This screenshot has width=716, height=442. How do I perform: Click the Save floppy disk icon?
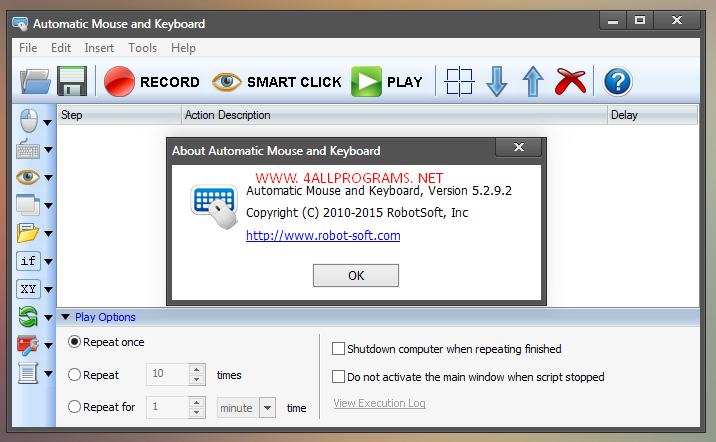click(x=72, y=81)
